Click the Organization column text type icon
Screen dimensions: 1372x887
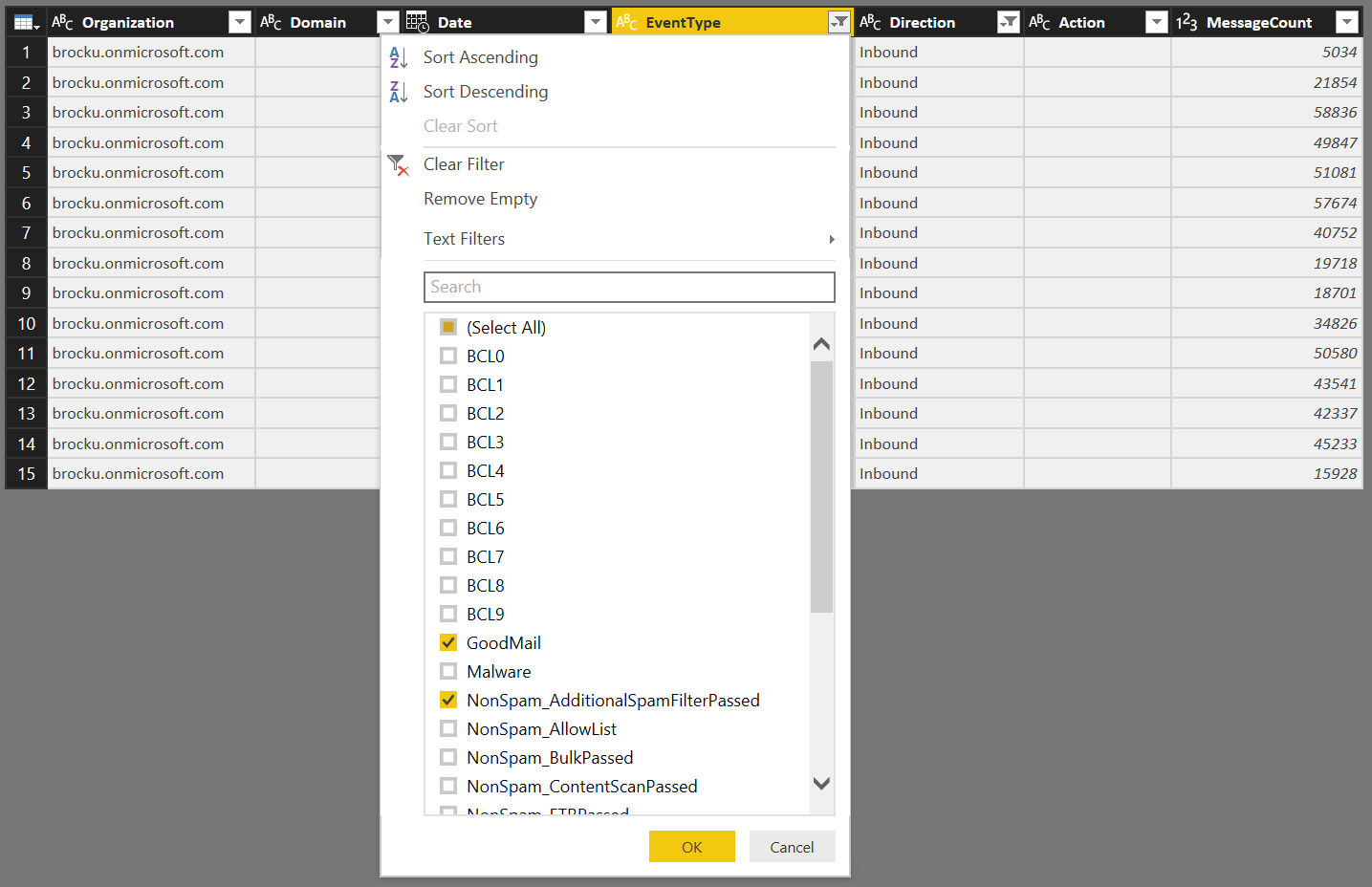point(62,22)
